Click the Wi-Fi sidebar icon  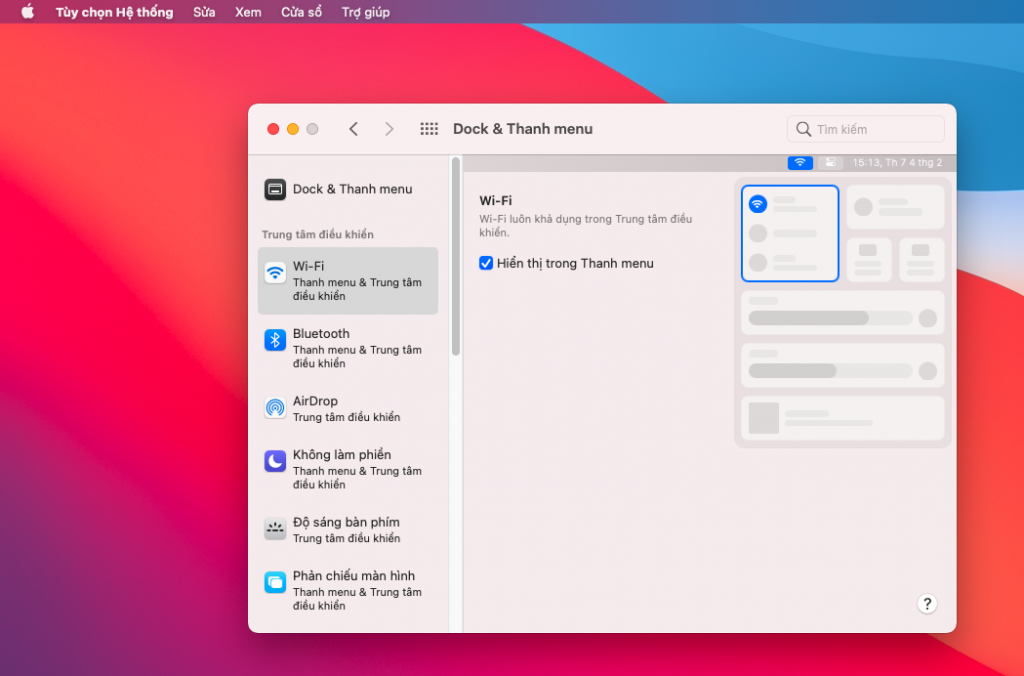pos(275,272)
